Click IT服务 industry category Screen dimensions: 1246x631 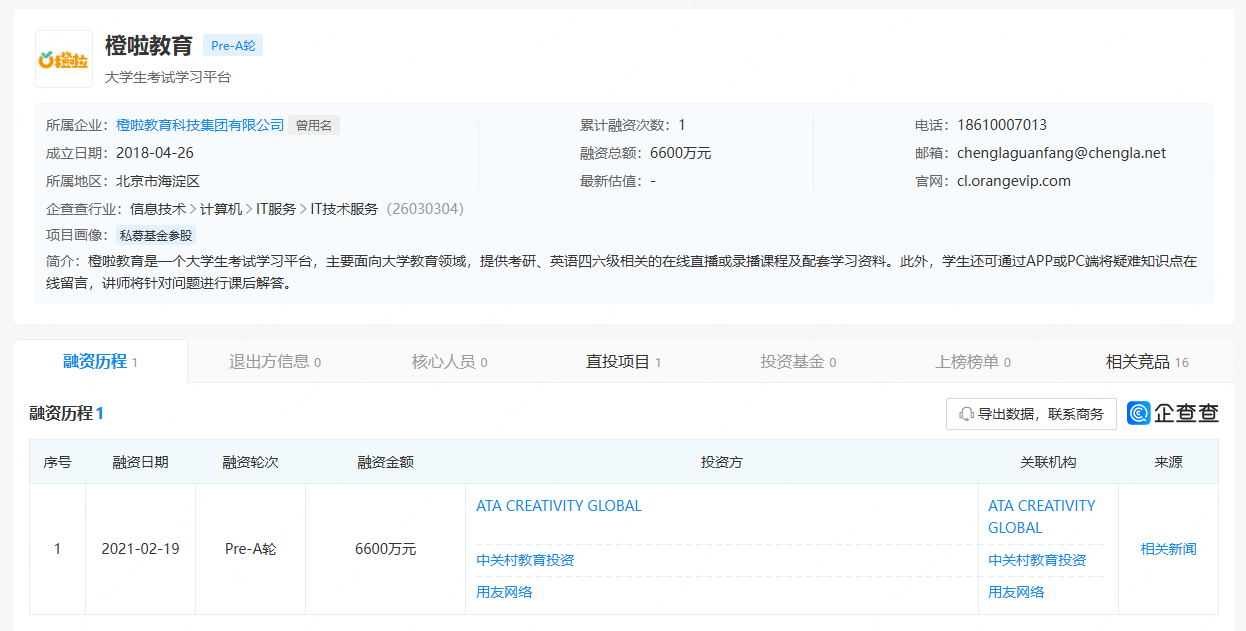click(x=276, y=209)
